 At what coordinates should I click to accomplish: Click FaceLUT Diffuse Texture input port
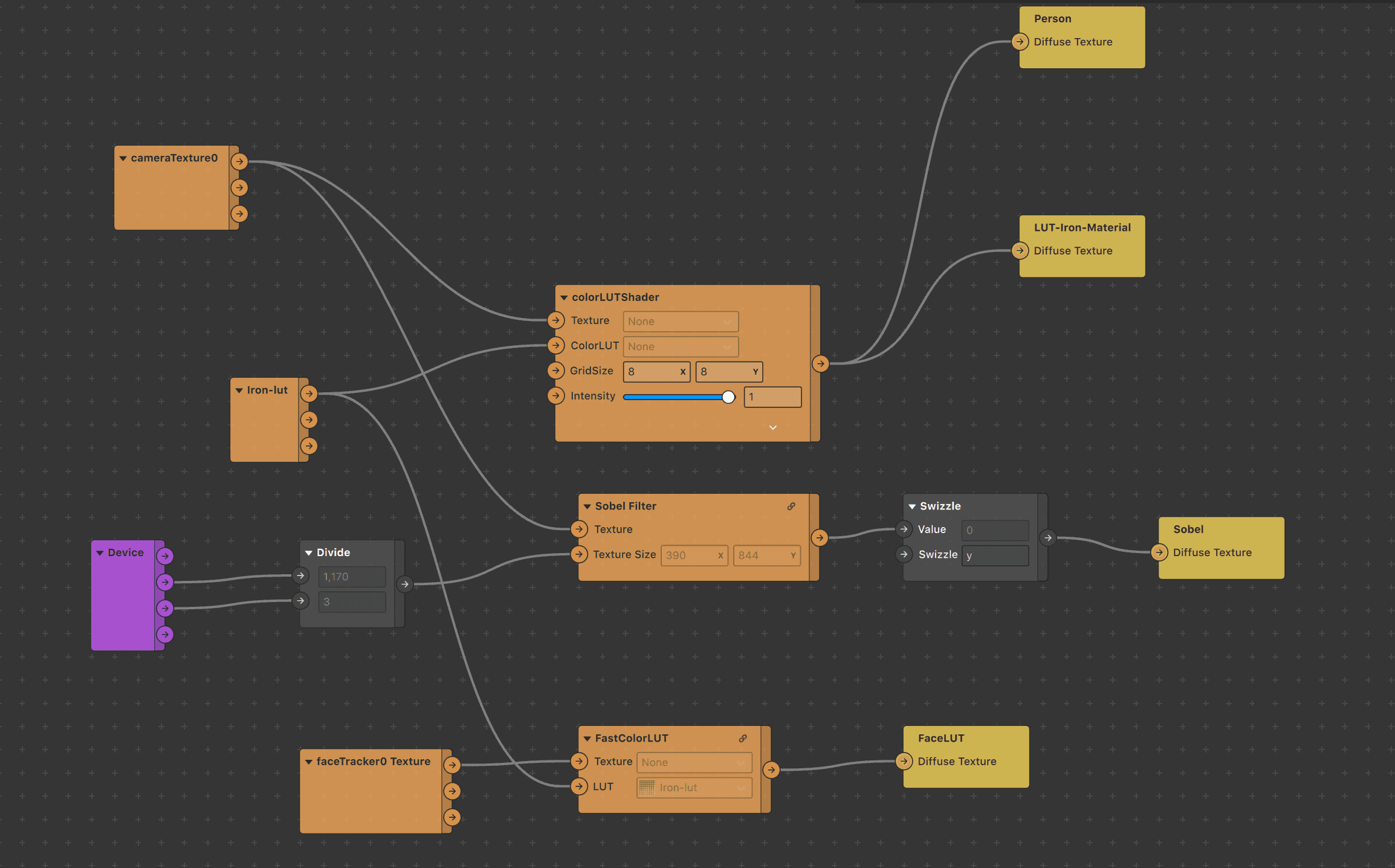(x=904, y=762)
